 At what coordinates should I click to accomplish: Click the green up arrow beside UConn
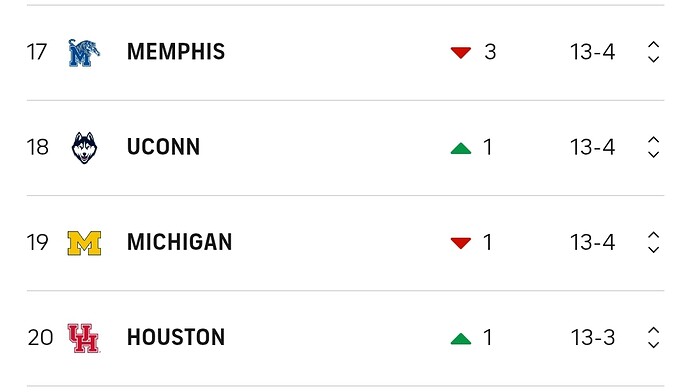461,148
